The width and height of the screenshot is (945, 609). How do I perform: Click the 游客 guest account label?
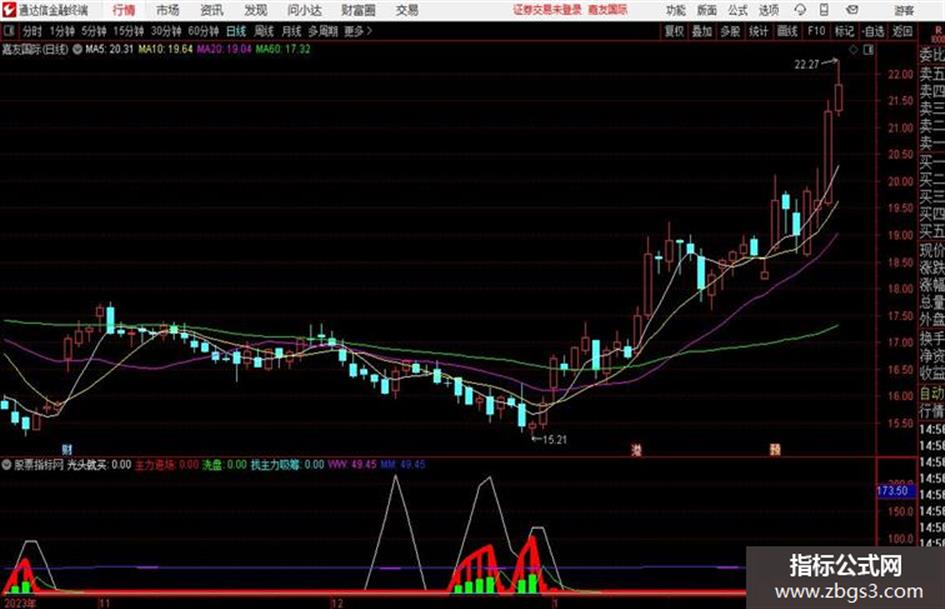(x=904, y=10)
